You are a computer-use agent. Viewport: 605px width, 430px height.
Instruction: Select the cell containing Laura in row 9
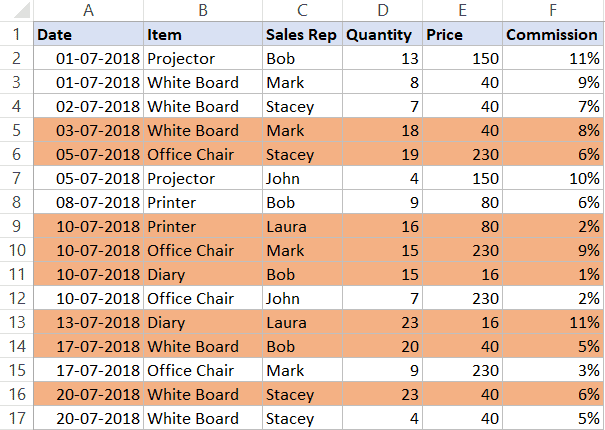click(x=302, y=226)
